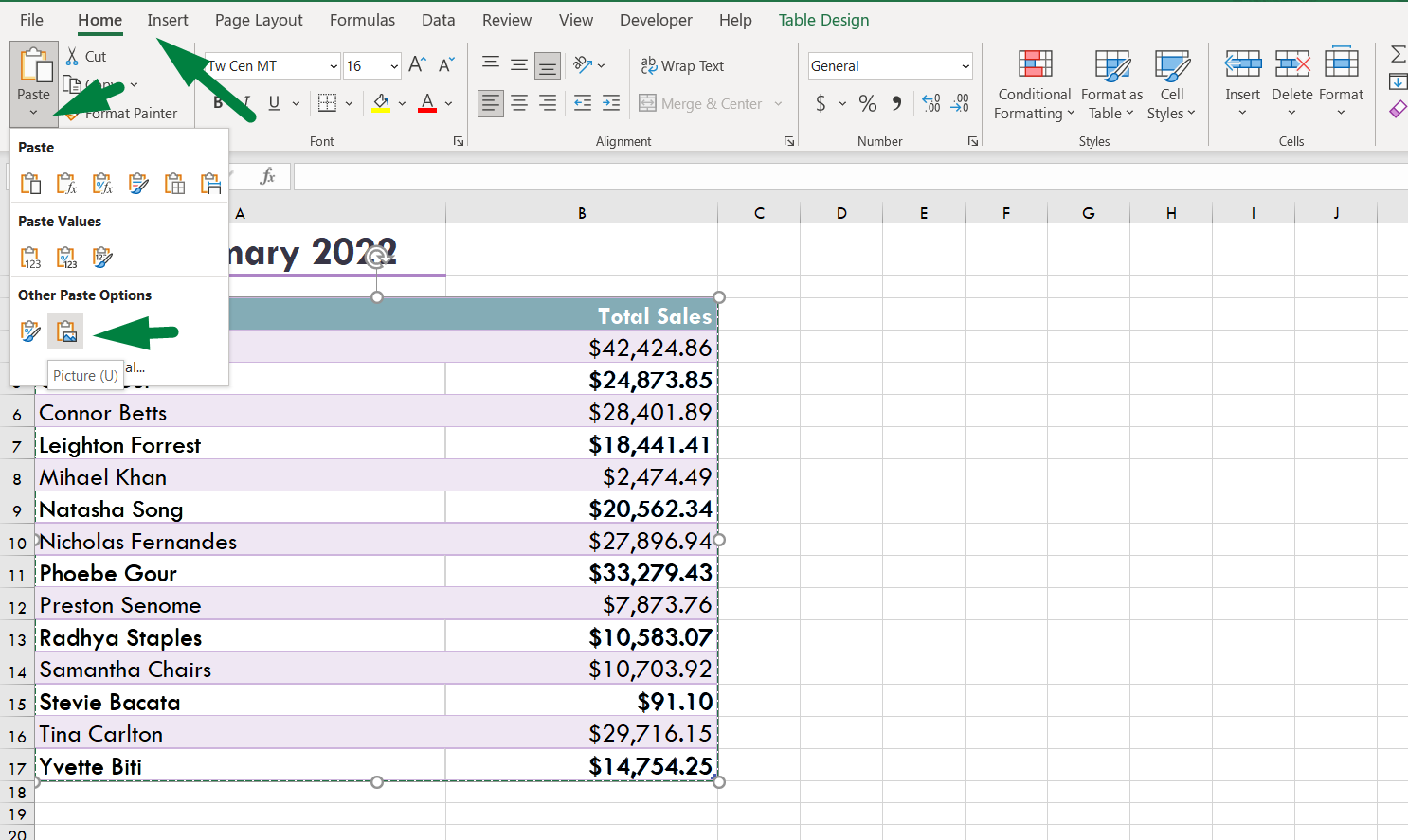Select the Picture paste option

[x=65, y=331]
